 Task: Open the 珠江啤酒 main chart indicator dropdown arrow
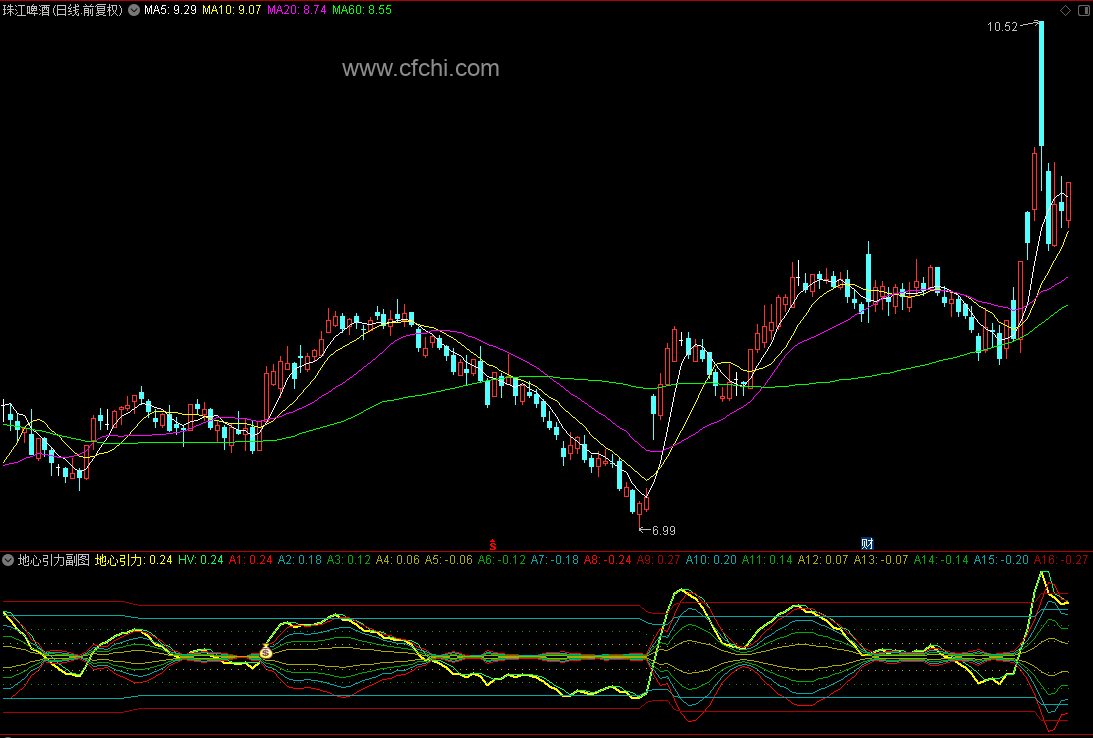click(x=134, y=10)
